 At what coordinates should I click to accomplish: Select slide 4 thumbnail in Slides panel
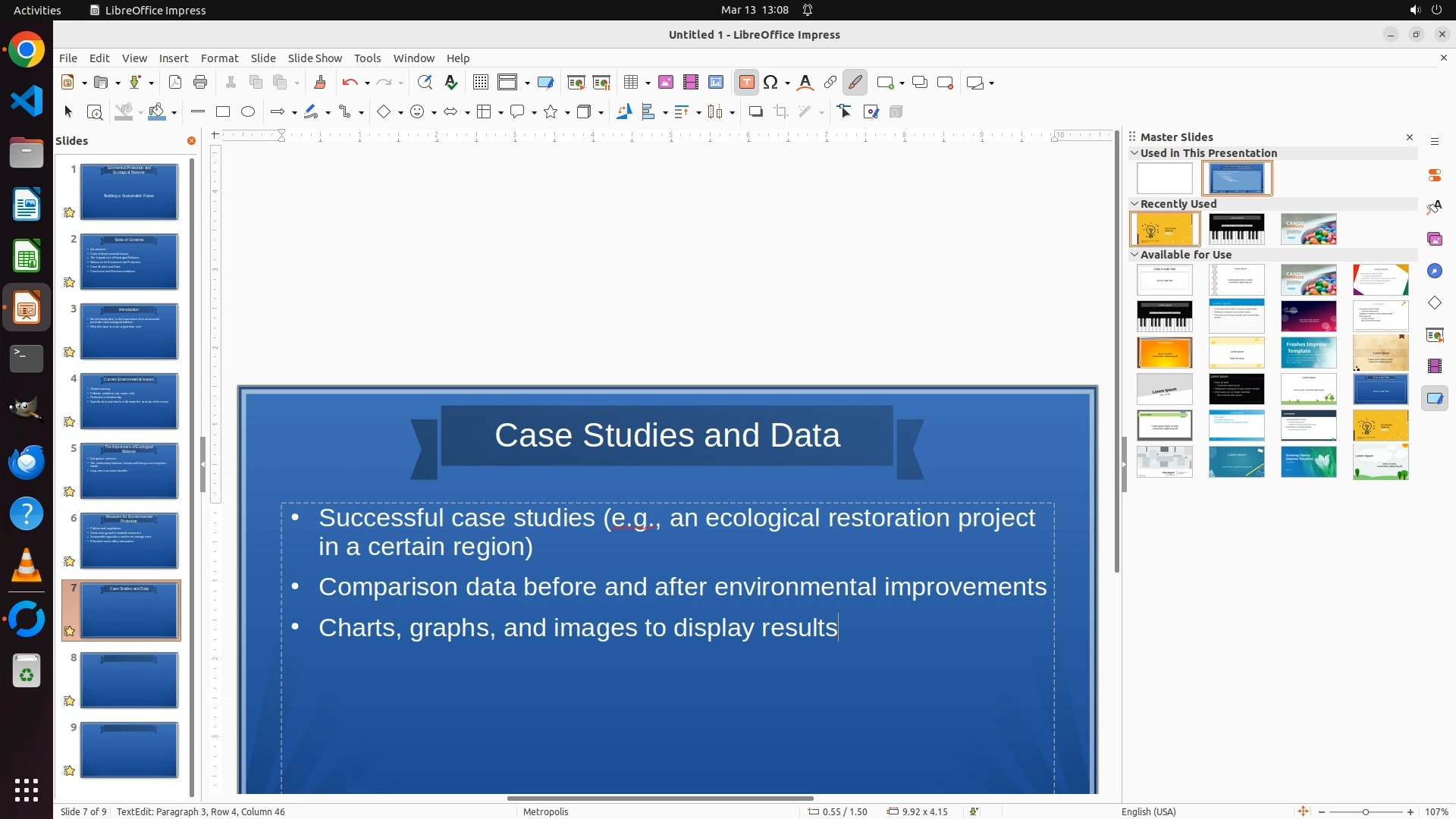pyautogui.click(x=129, y=401)
